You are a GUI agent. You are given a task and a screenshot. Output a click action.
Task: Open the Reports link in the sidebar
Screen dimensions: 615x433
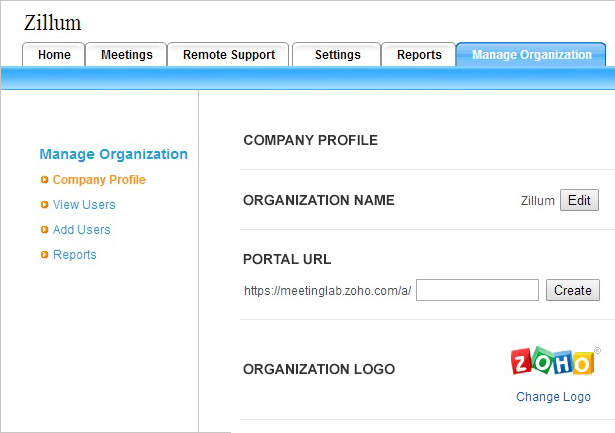pyautogui.click(x=75, y=255)
